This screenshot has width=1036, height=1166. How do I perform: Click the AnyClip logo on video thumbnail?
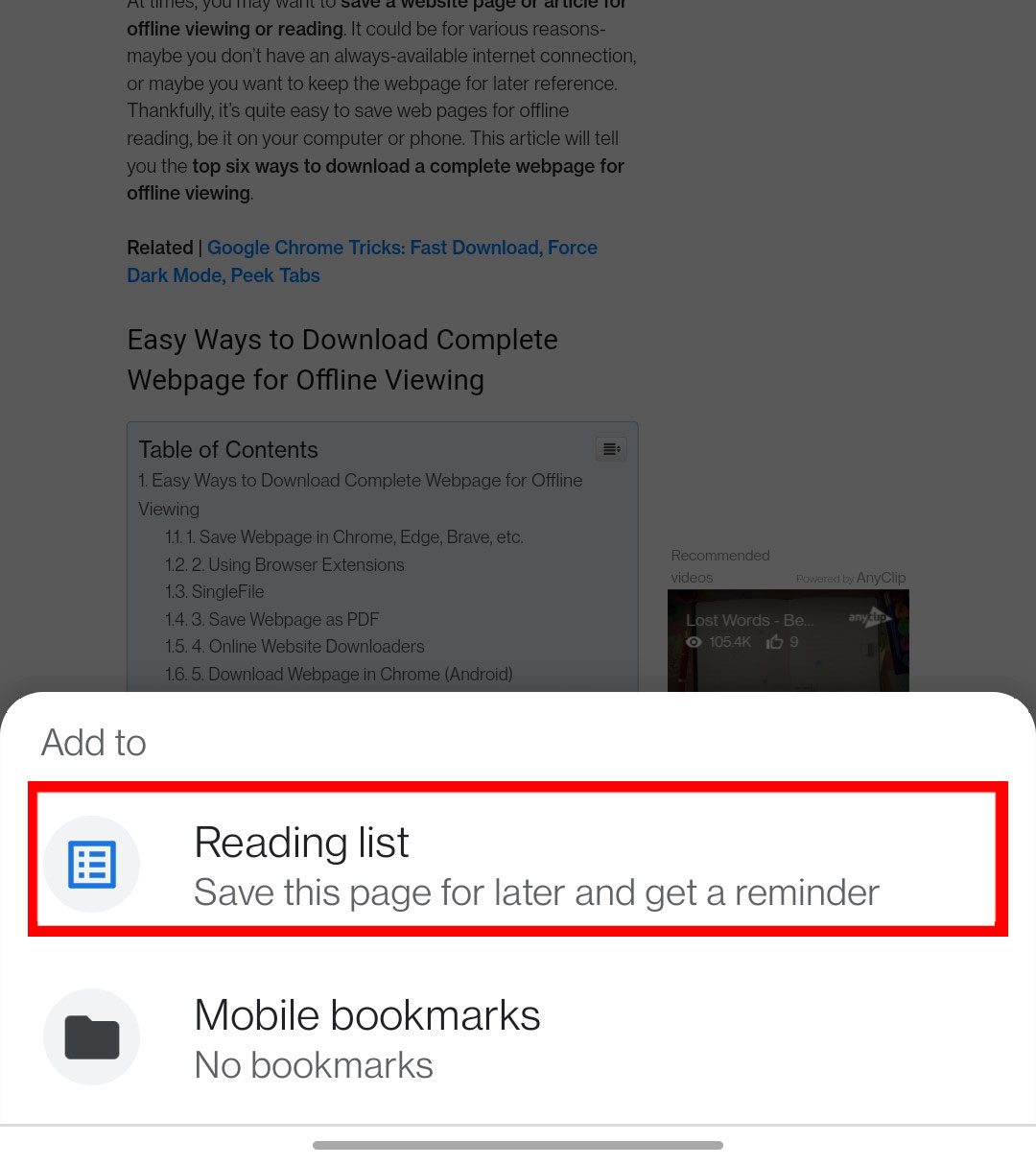pyautogui.click(x=870, y=617)
